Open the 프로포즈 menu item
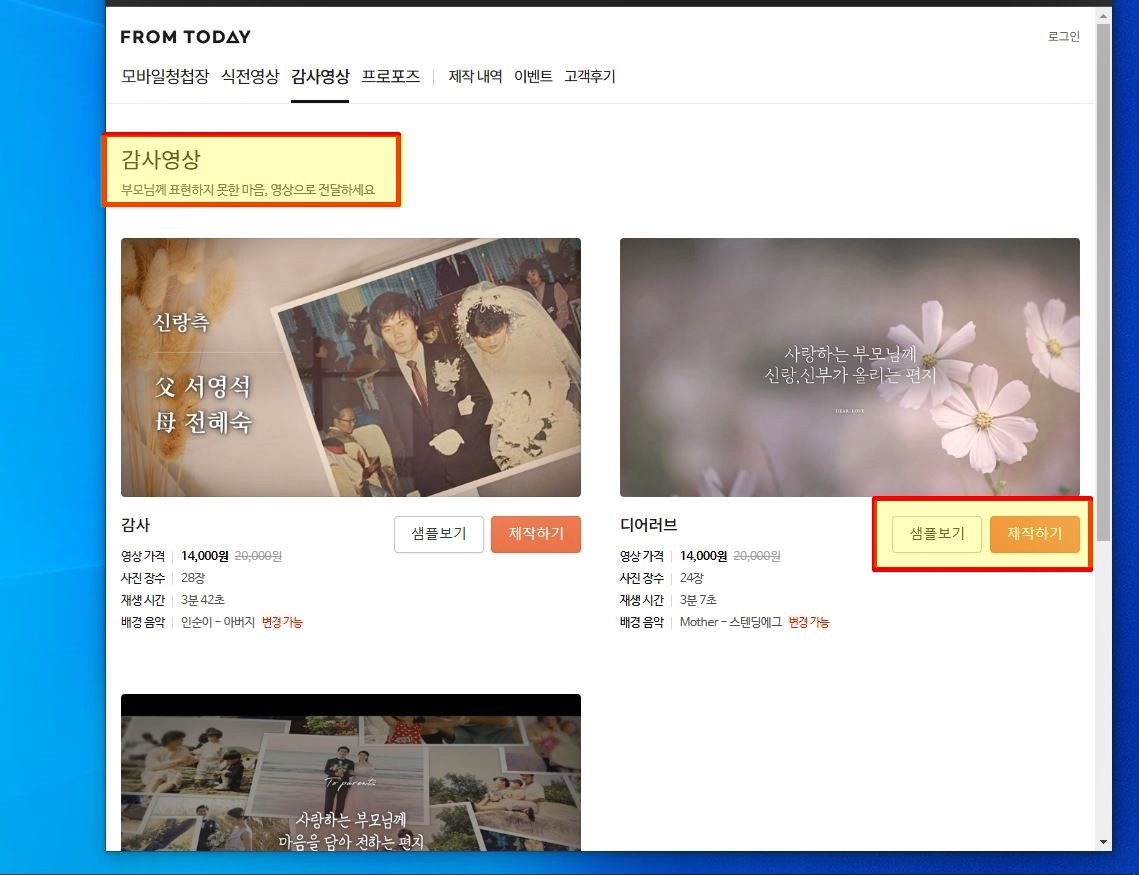Image resolution: width=1139 pixels, height=875 pixels. tap(391, 76)
